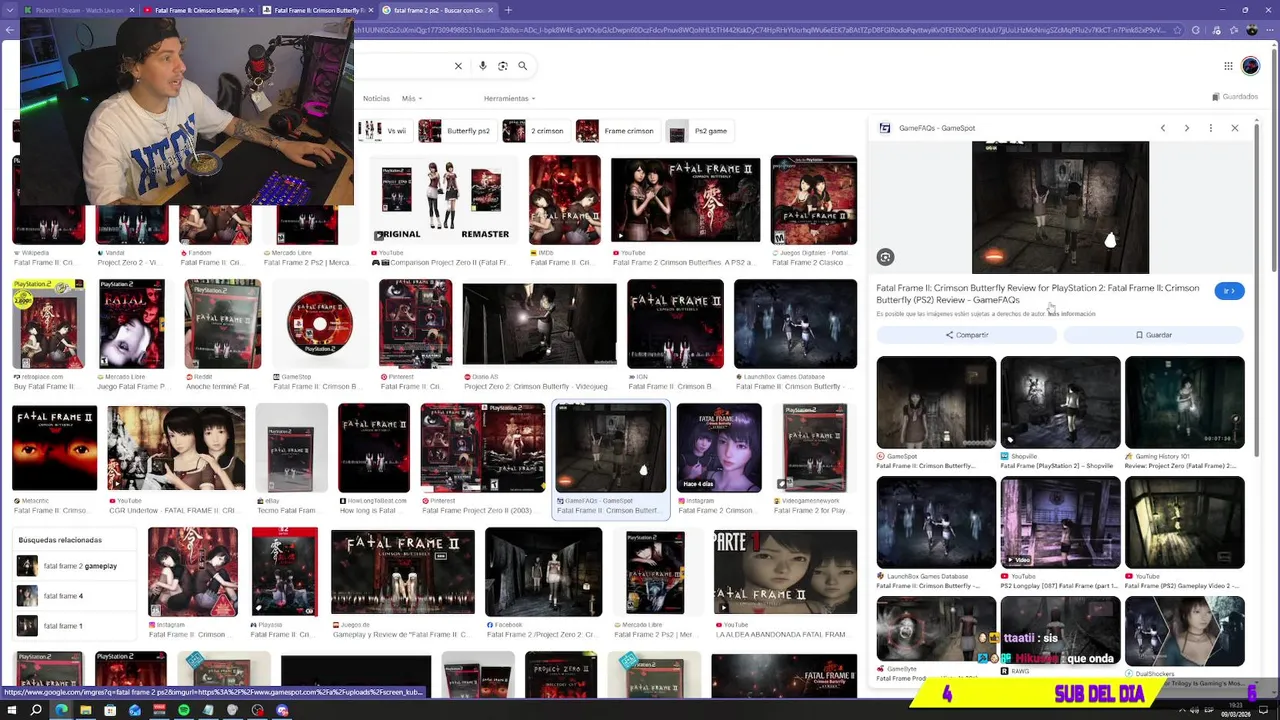Expand the Herramientas tools dropdown
Viewport: 1280px width, 720px height.
pos(509,99)
